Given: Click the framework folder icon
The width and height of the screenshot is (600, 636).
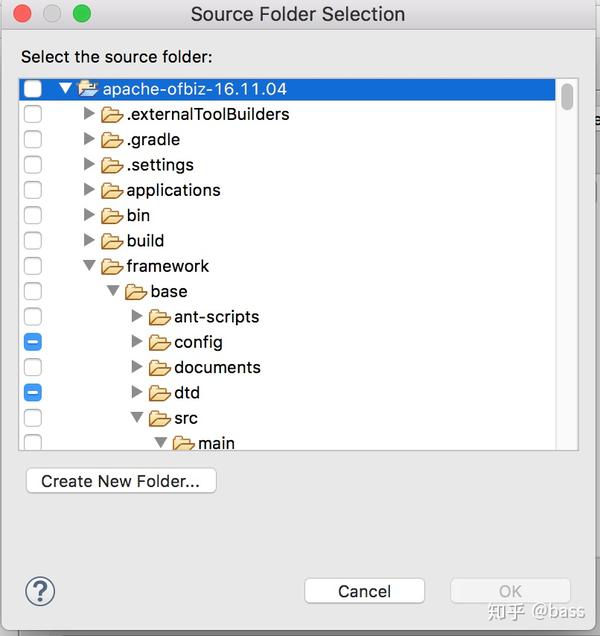Looking at the screenshot, I should click(112, 266).
